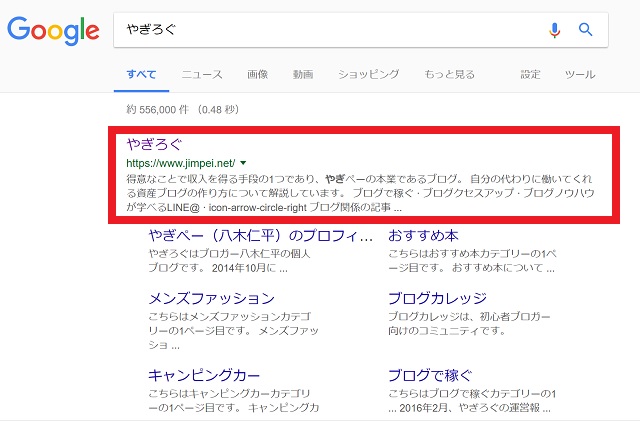Click the blue magnifying glass search icon
The width and height of the screenshot is (640, 421).
point(586,30)
